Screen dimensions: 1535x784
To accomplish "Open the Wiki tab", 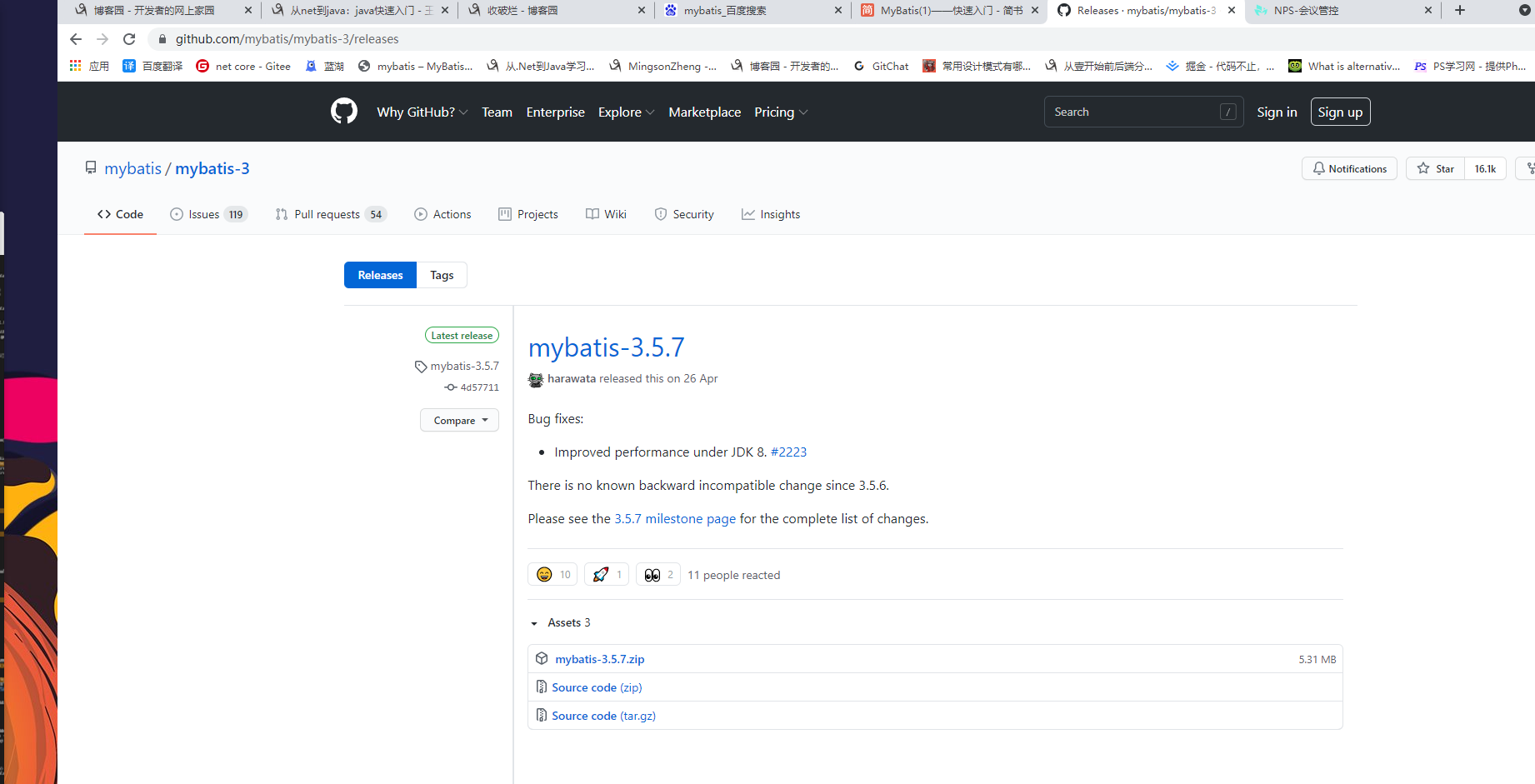I will [x=606, y=214].
